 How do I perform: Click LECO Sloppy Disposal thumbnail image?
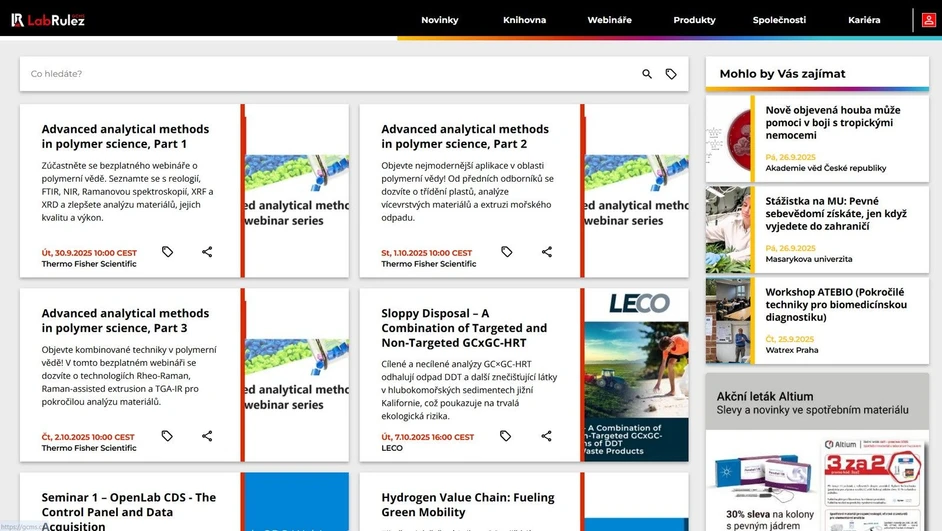tap(636, 375)
